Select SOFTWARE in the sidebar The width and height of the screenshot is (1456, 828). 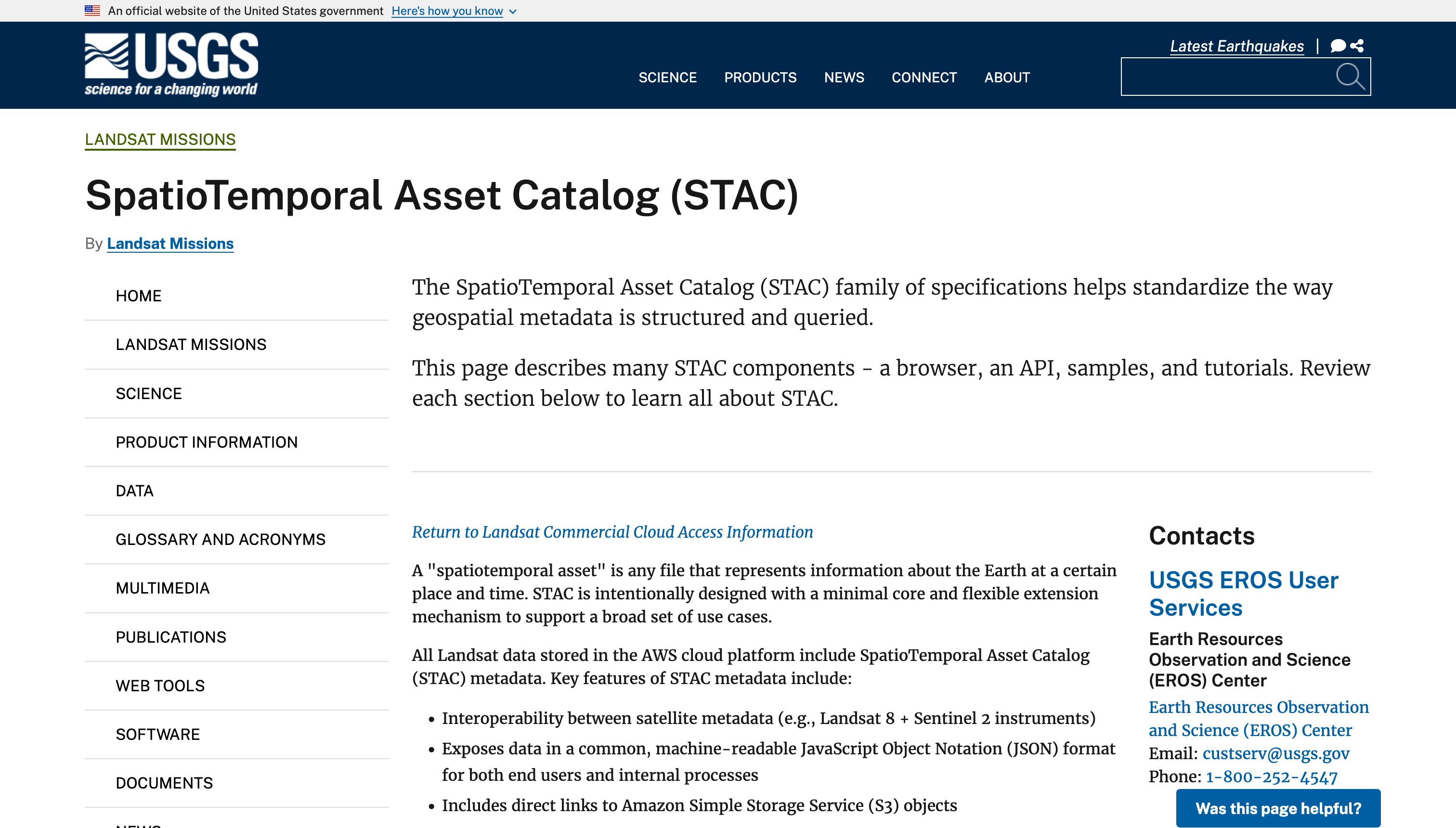236,734
